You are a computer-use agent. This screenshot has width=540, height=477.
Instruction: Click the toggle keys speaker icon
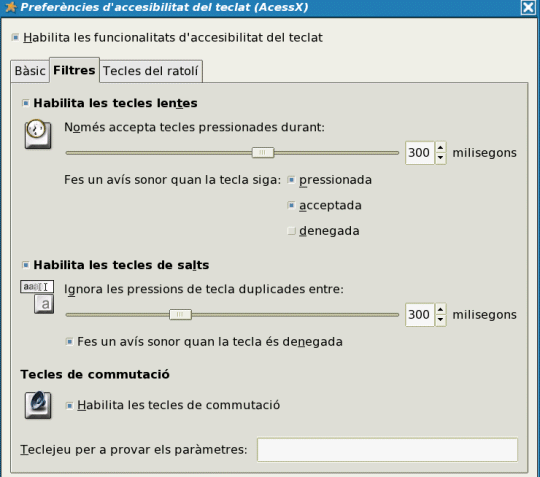tap(38, 405)
